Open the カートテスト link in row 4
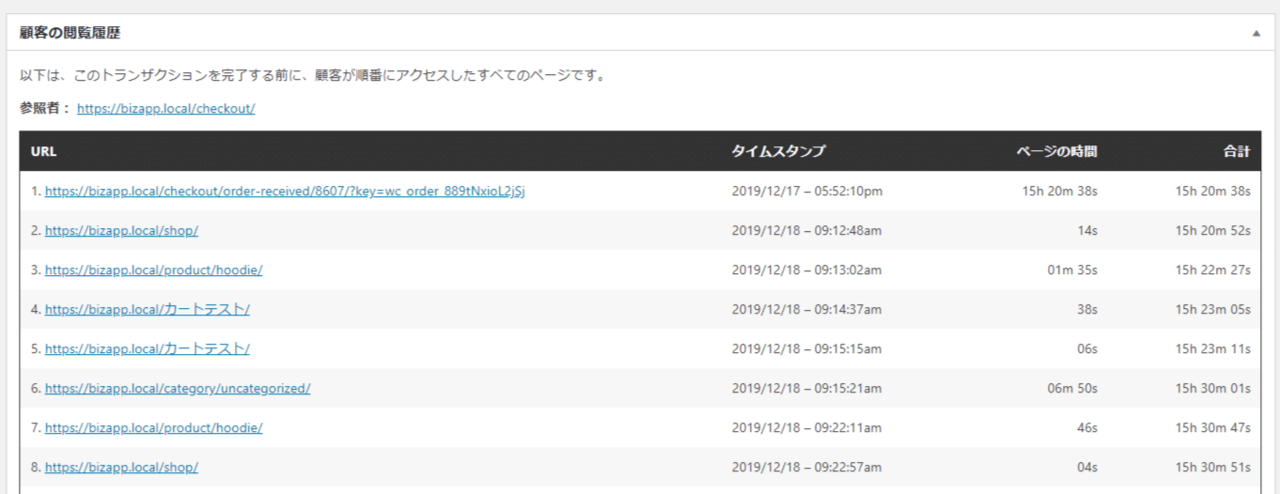Image resolution: width=1280 pixels, height=494 pixels. tap(147, 309)
